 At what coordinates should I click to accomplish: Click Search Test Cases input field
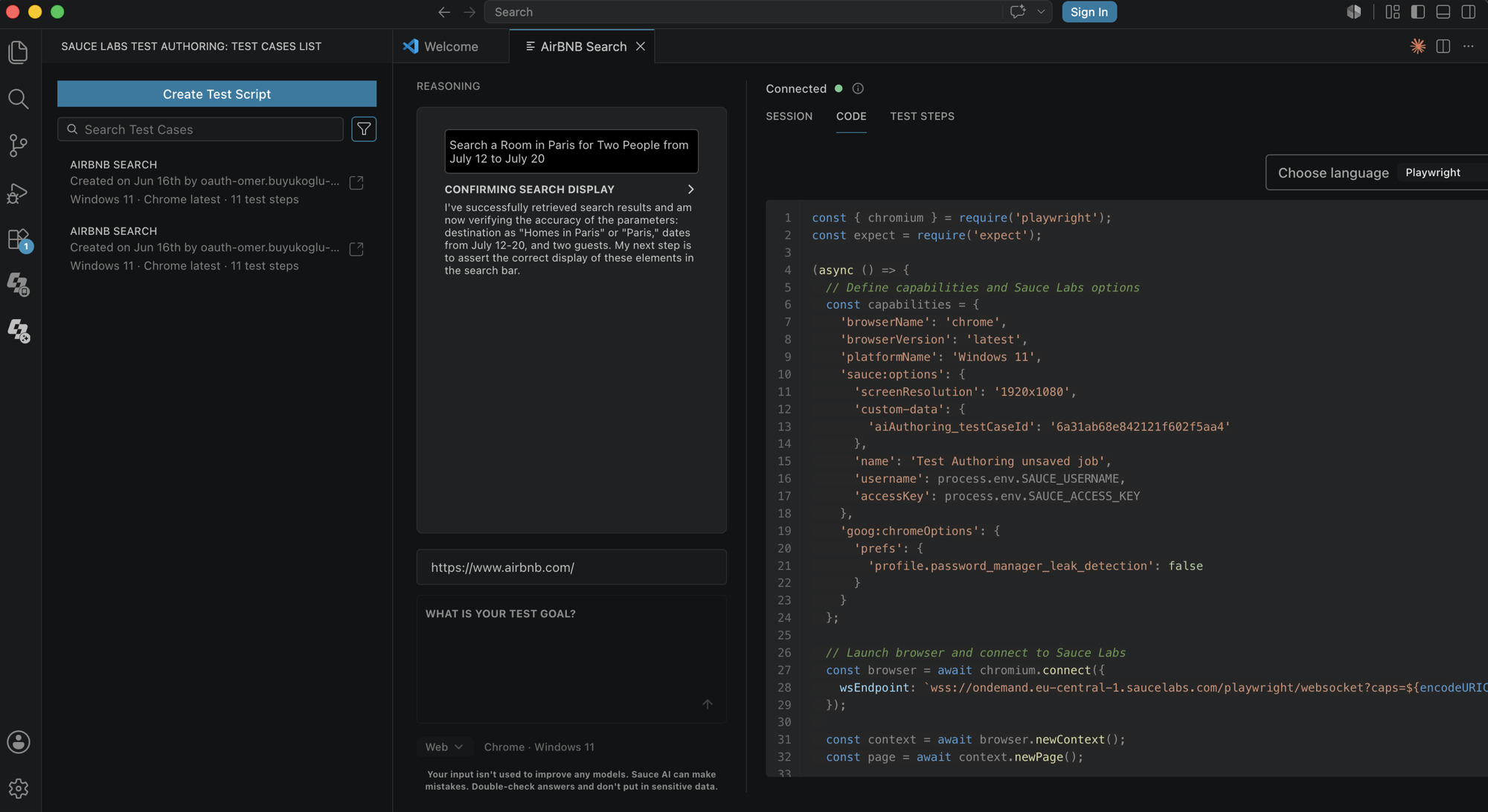[200, 129]
